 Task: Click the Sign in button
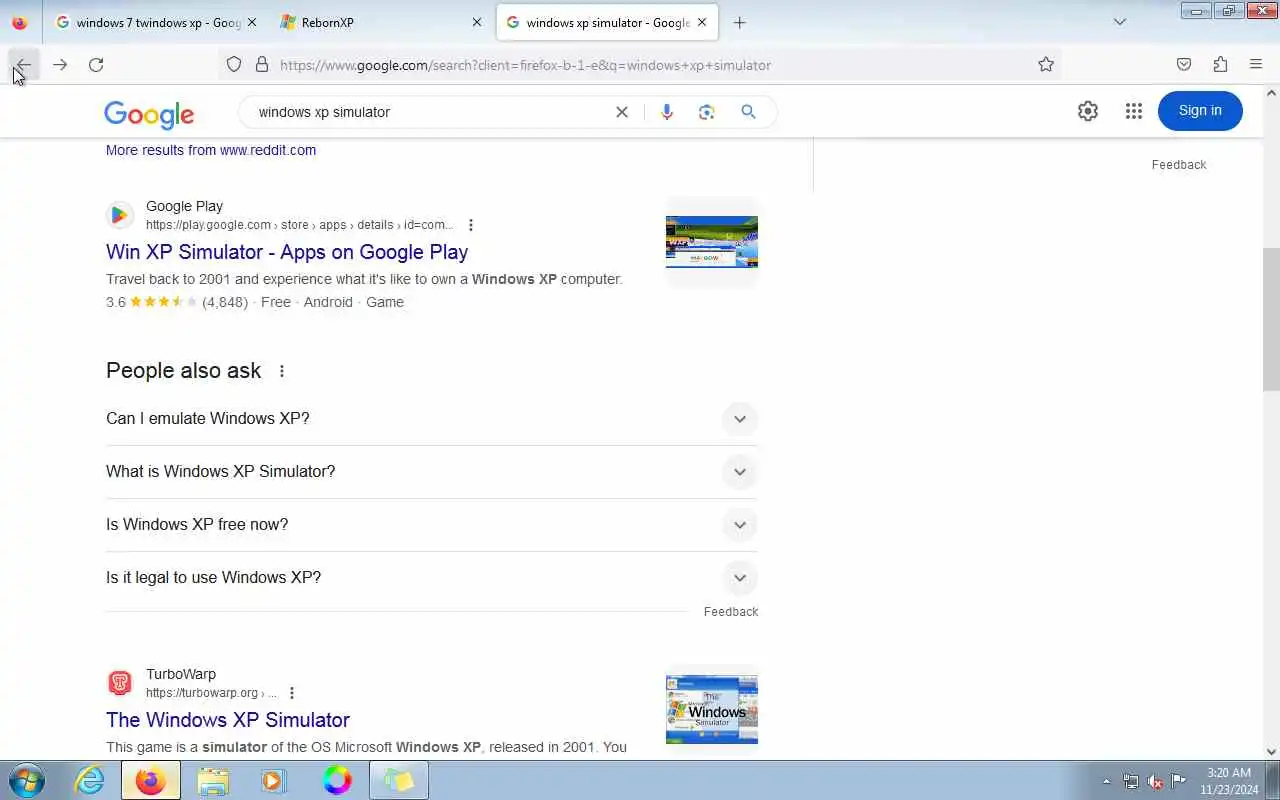(x=1200, y=111)
